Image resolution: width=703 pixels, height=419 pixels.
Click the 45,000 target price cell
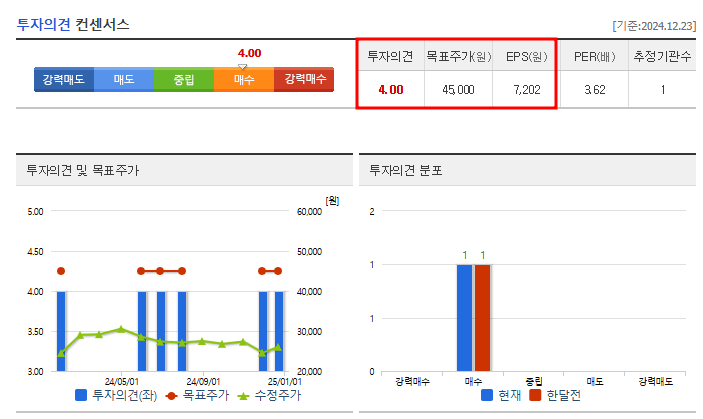[x=458, y=90]
